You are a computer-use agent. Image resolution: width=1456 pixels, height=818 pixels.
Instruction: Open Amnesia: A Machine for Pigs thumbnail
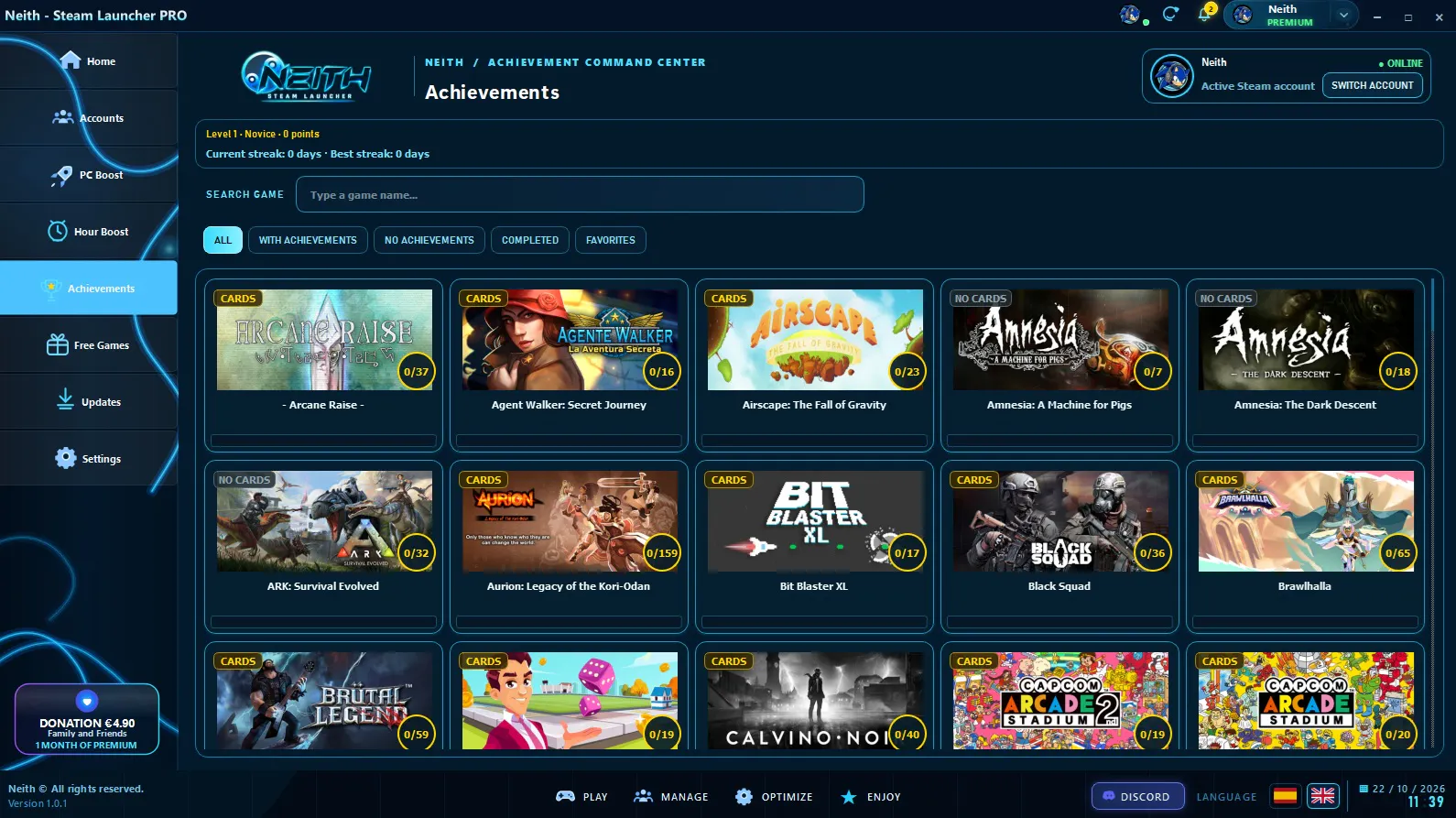tap(1060, 340)
